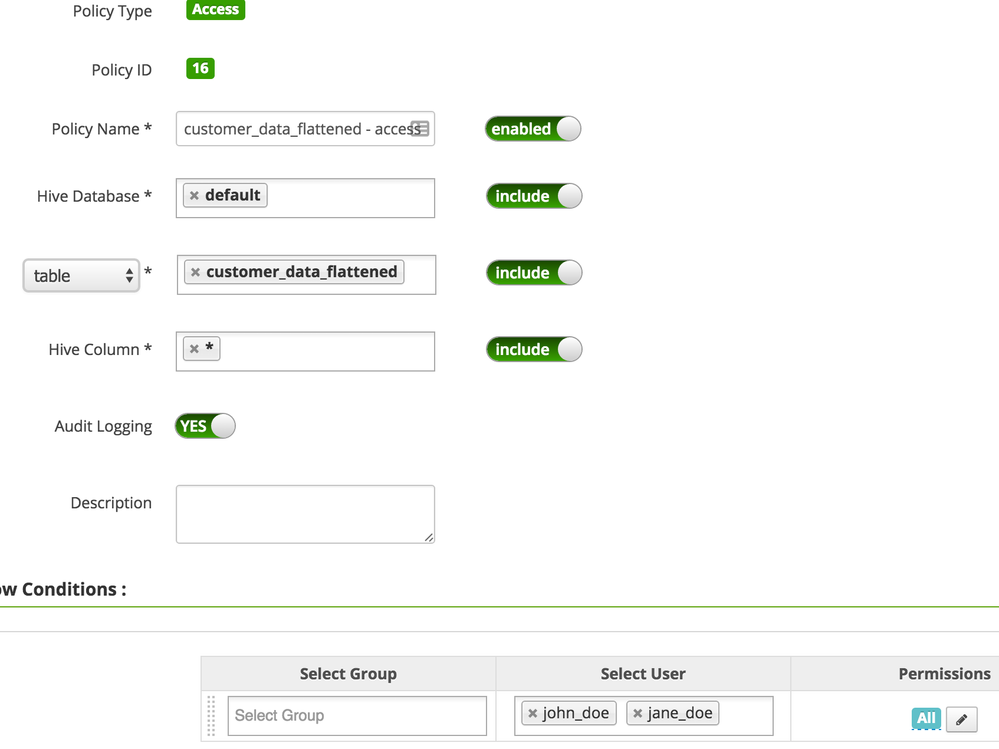Remove the customer_data_flattened table tag

tap(196, 273)
